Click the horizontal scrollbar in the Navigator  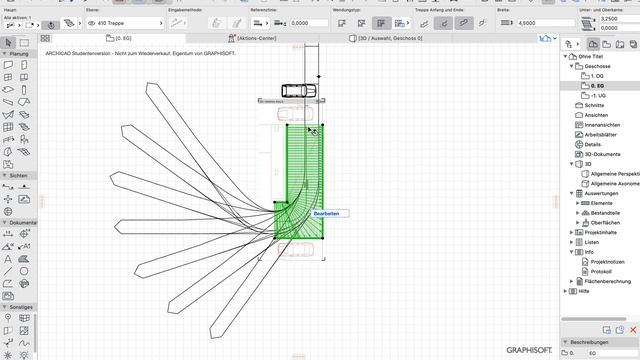[593, 319]
